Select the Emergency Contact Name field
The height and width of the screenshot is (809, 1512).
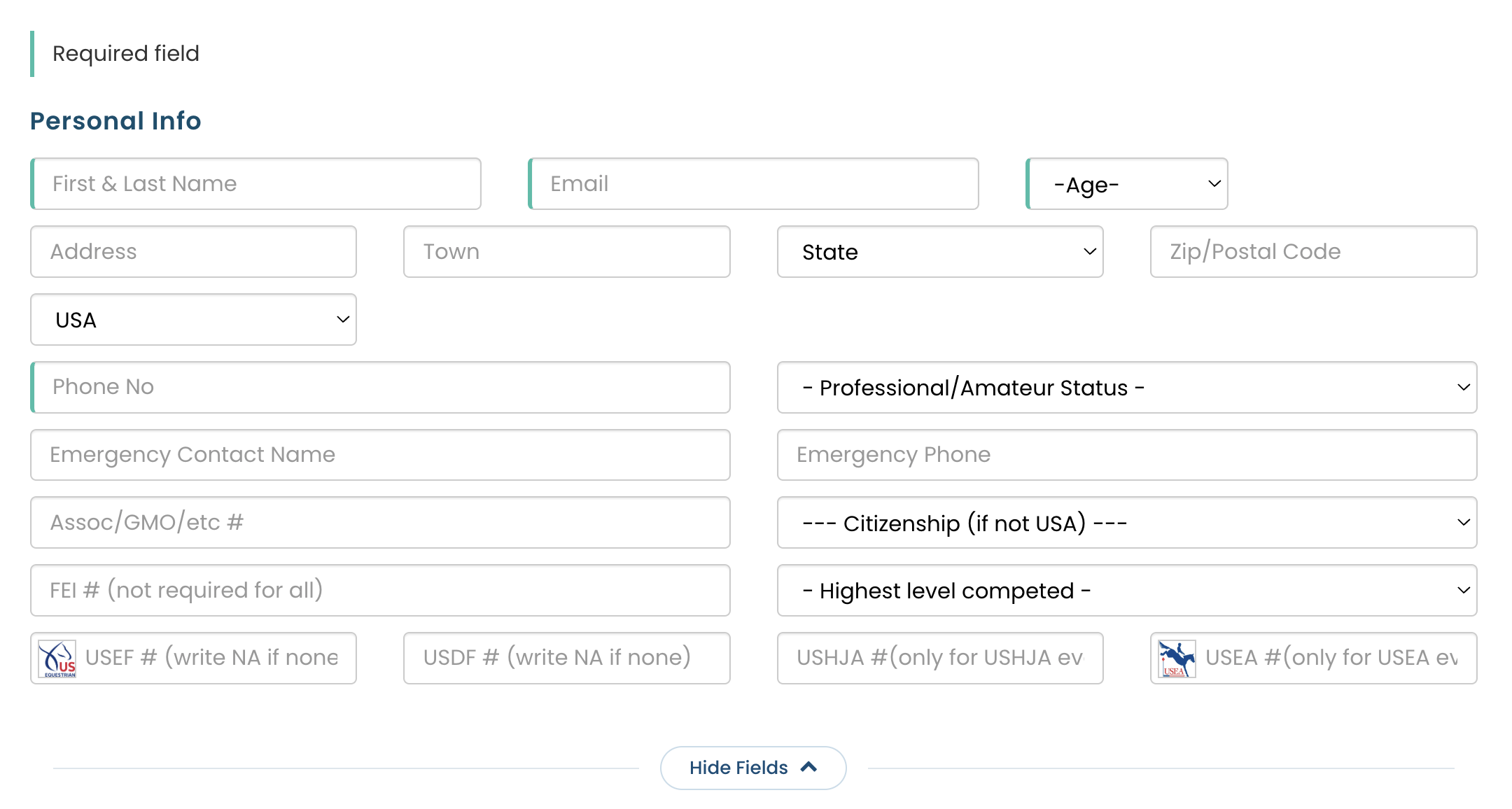tap(380, 455)
